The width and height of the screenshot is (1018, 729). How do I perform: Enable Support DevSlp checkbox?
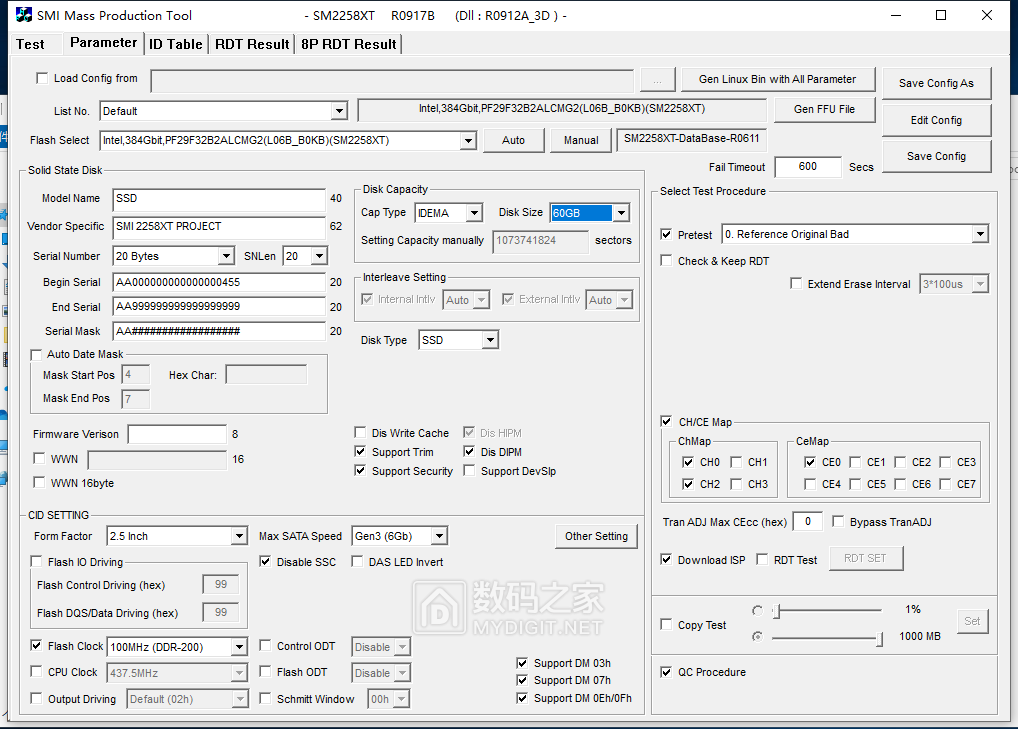pos(469,470)
